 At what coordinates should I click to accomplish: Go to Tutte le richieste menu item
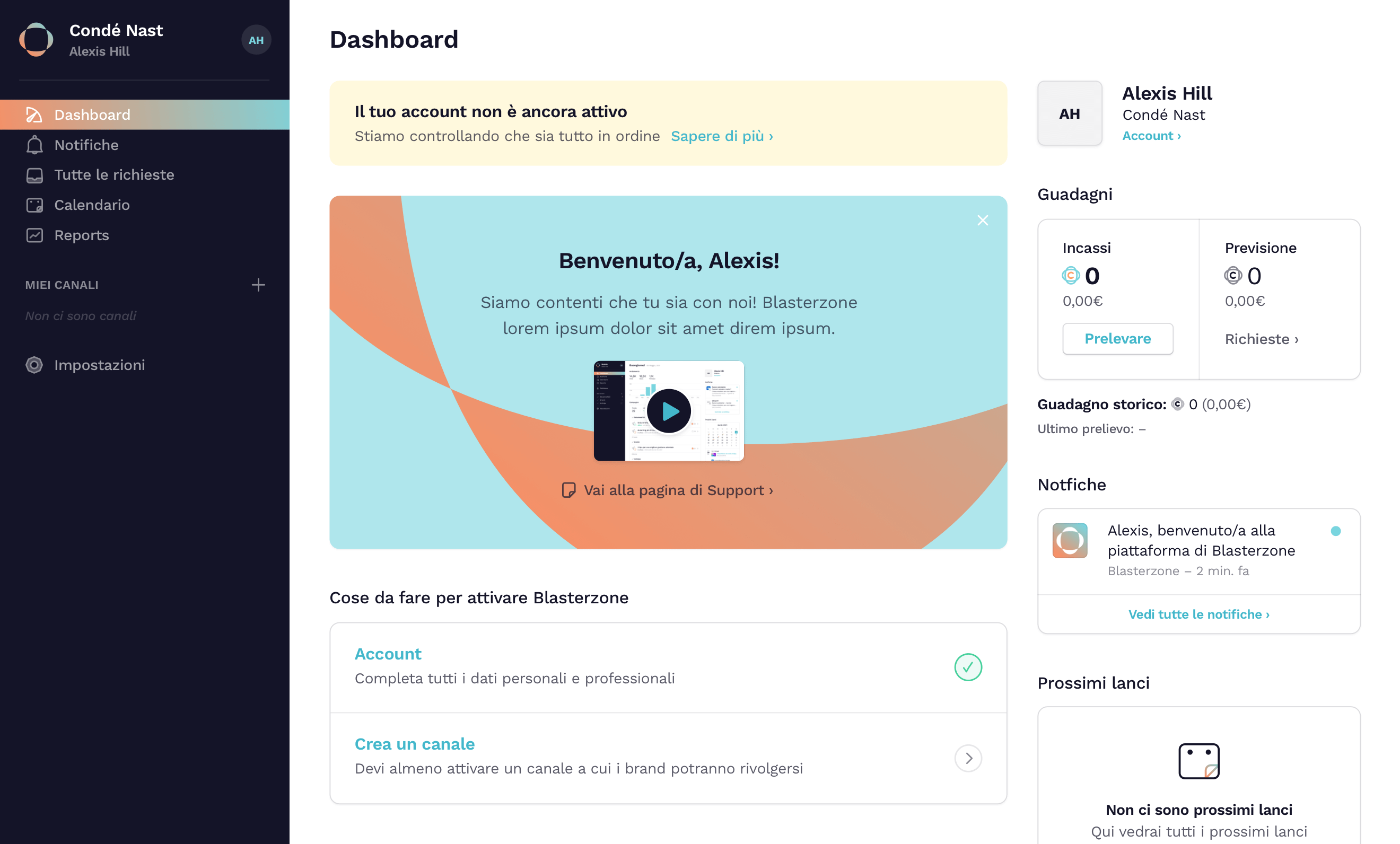click(x=113, y=175)
